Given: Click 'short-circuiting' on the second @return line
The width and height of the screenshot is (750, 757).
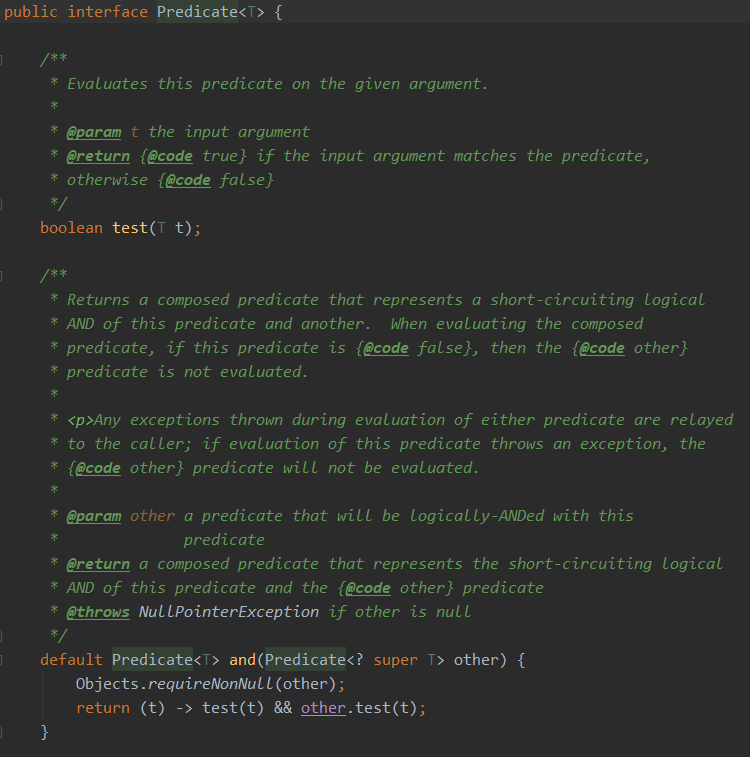Looking at the screenshot, I should pyautogui.click(x=580, y=564).
